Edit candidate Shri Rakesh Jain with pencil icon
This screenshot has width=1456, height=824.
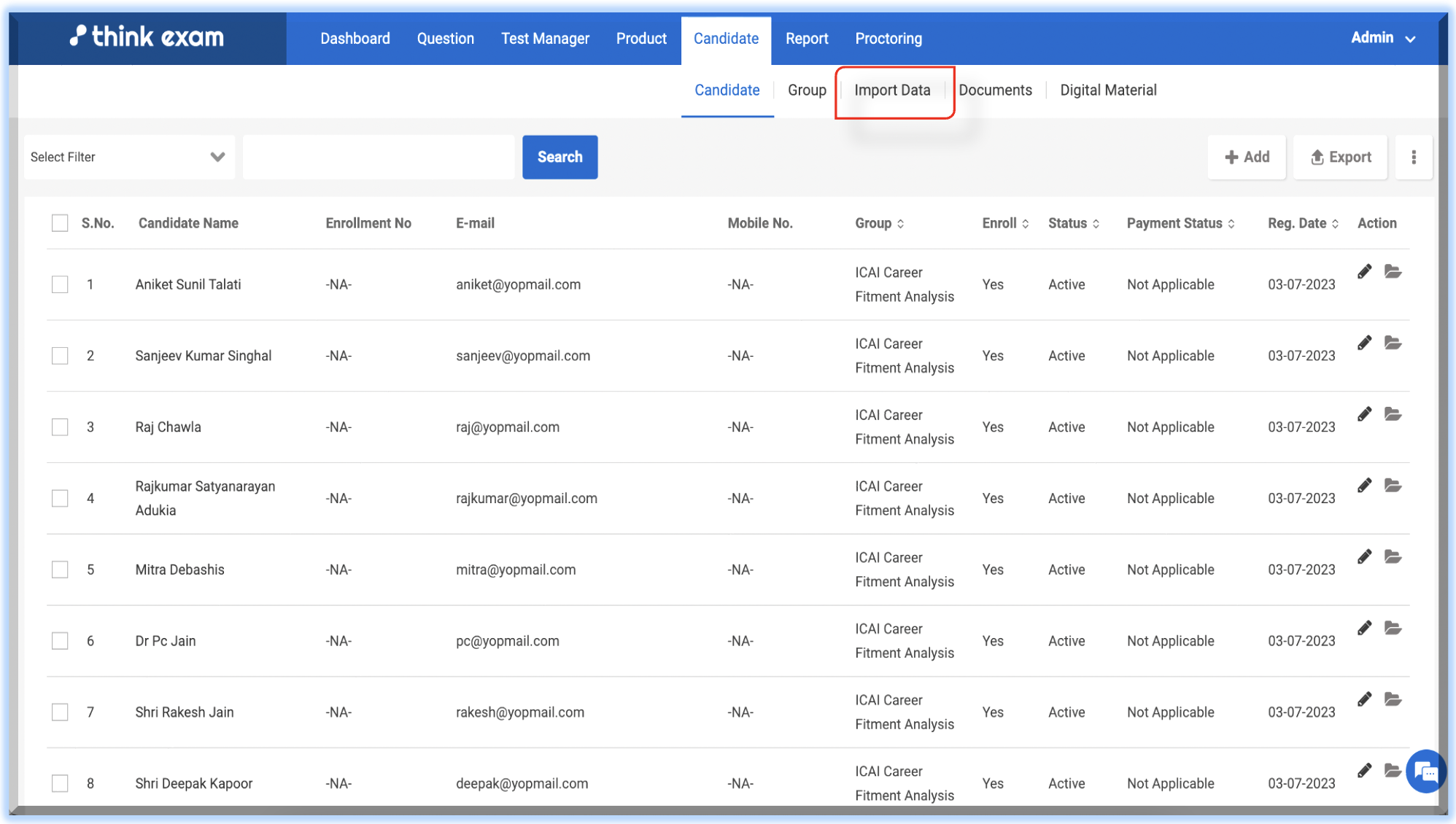(1364, 699)
